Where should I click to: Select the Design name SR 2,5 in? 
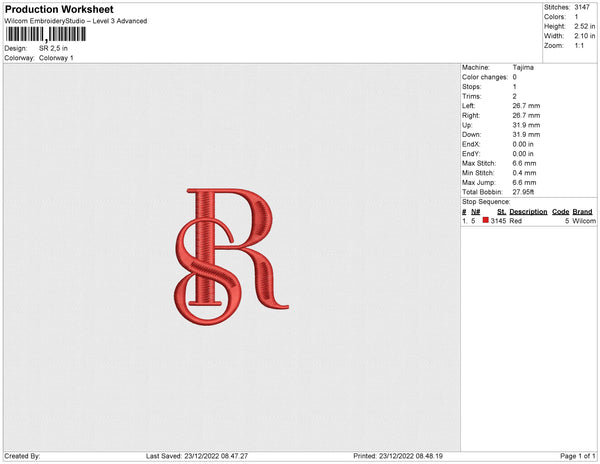[55, 48]
